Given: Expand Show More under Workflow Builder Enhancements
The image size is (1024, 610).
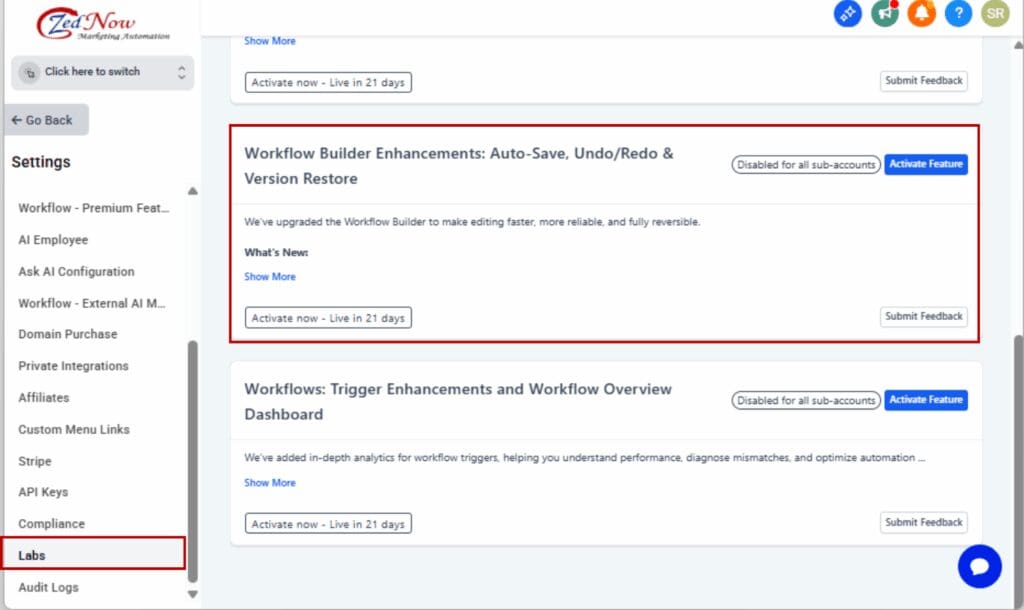Looking at the screenshot, I should [x=269, y=276].
